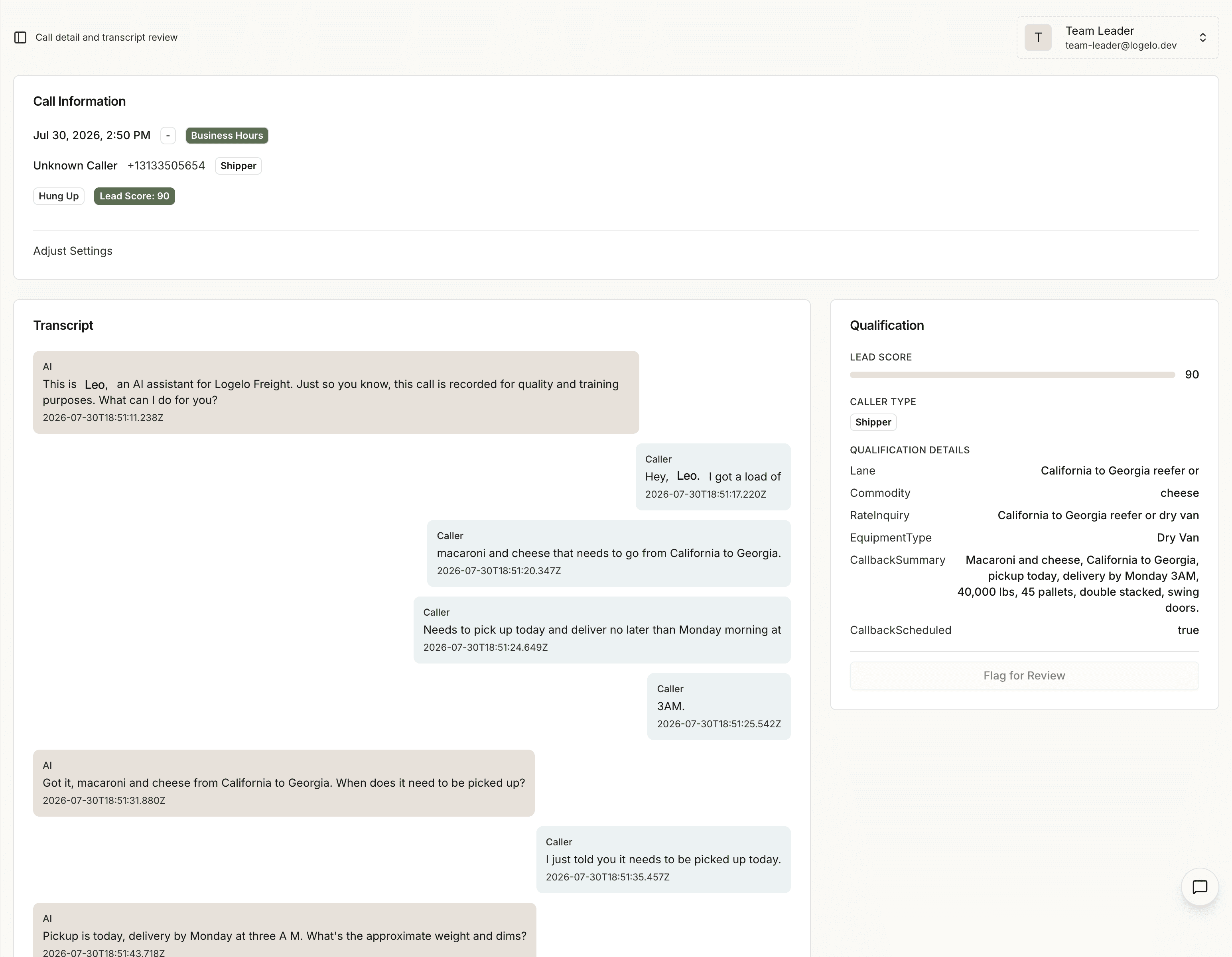Select AI message 'Got it, macaroni and cheese'
This screenshot has height=957, width=1232.
(284, 783)
